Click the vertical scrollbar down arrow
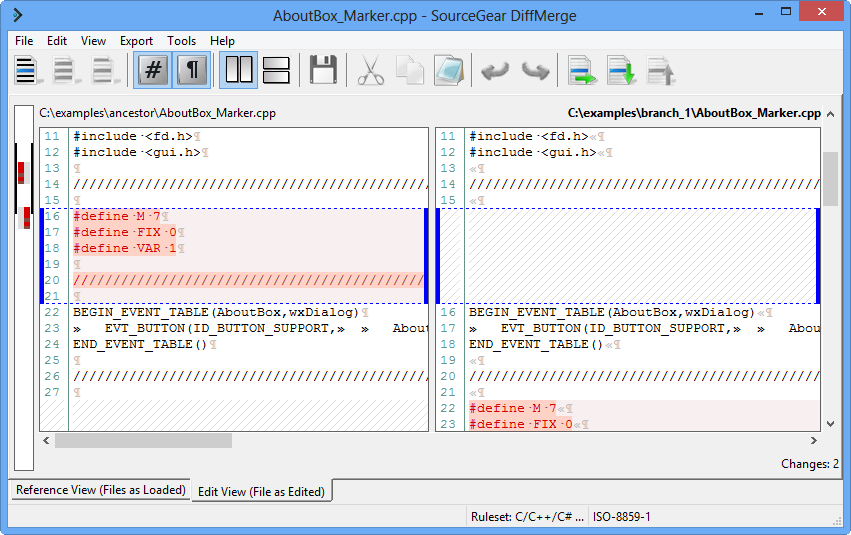Viewport: 851px width, 535px height. [x=829, y=424]
